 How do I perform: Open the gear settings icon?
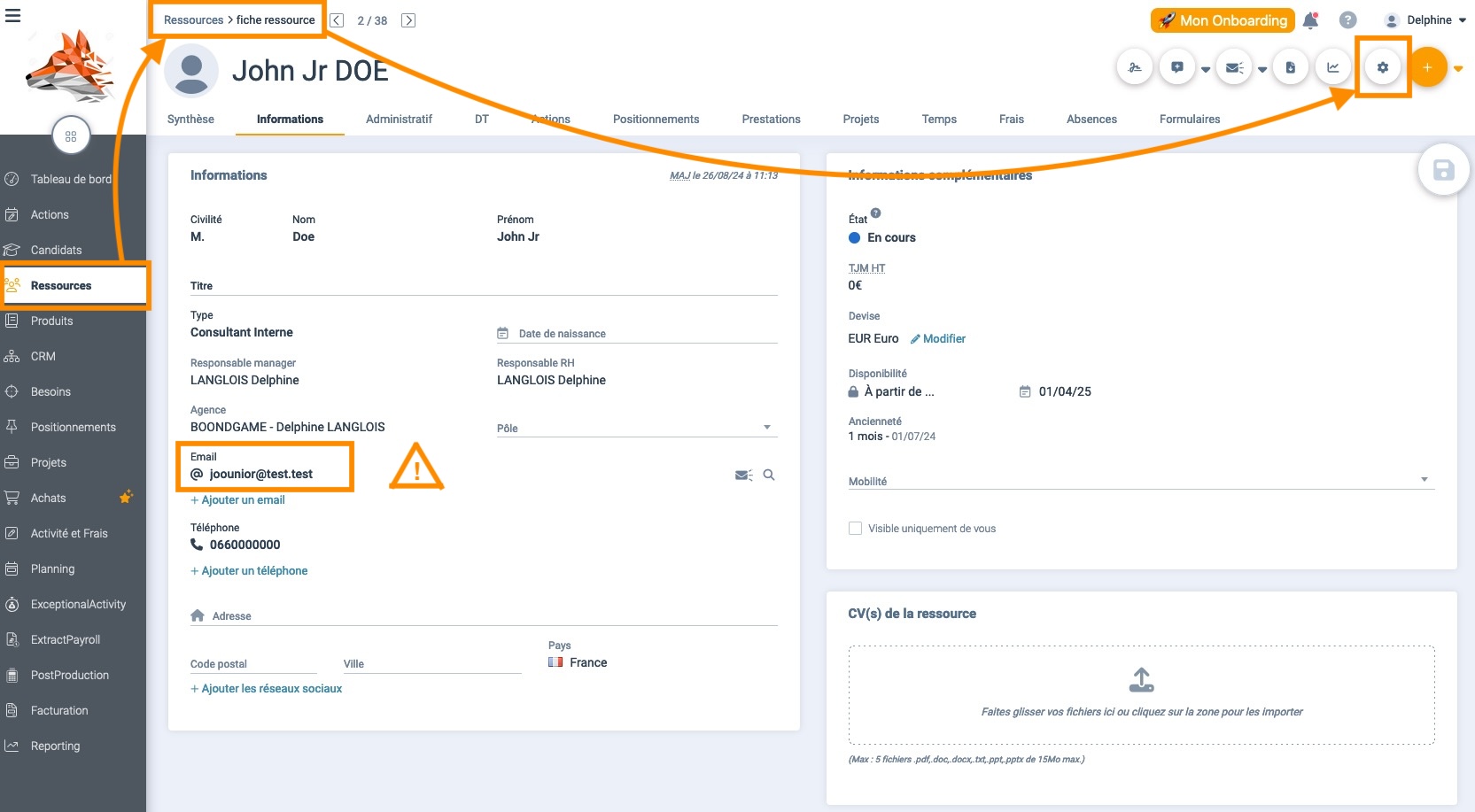tap(1383, 67)
